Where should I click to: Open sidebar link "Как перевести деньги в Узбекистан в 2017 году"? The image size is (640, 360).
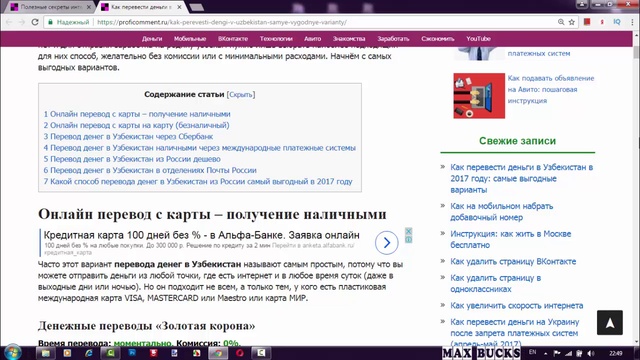tap(522, 178)
